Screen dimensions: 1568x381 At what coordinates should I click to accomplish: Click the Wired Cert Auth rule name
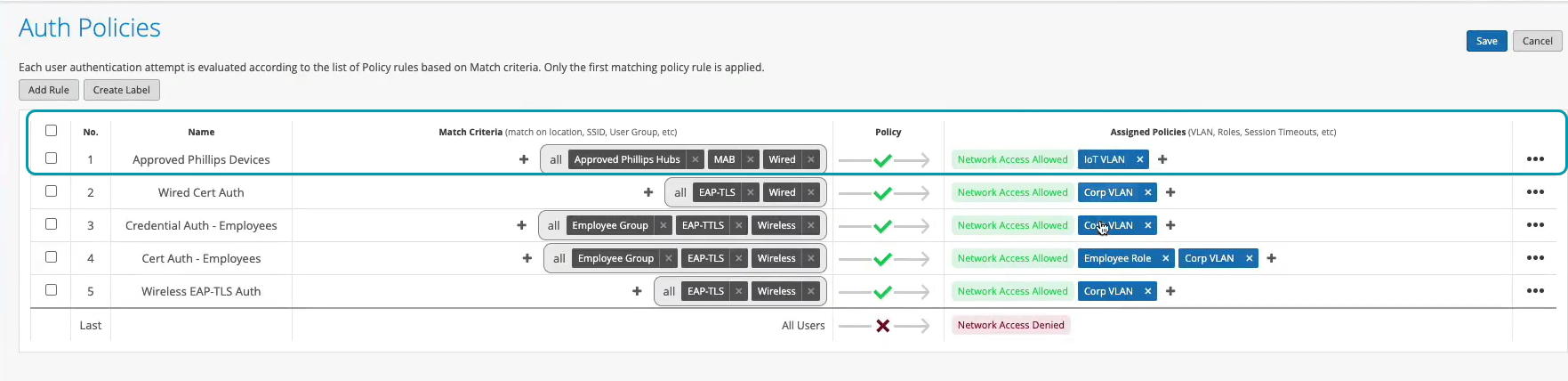coord(201,192)
